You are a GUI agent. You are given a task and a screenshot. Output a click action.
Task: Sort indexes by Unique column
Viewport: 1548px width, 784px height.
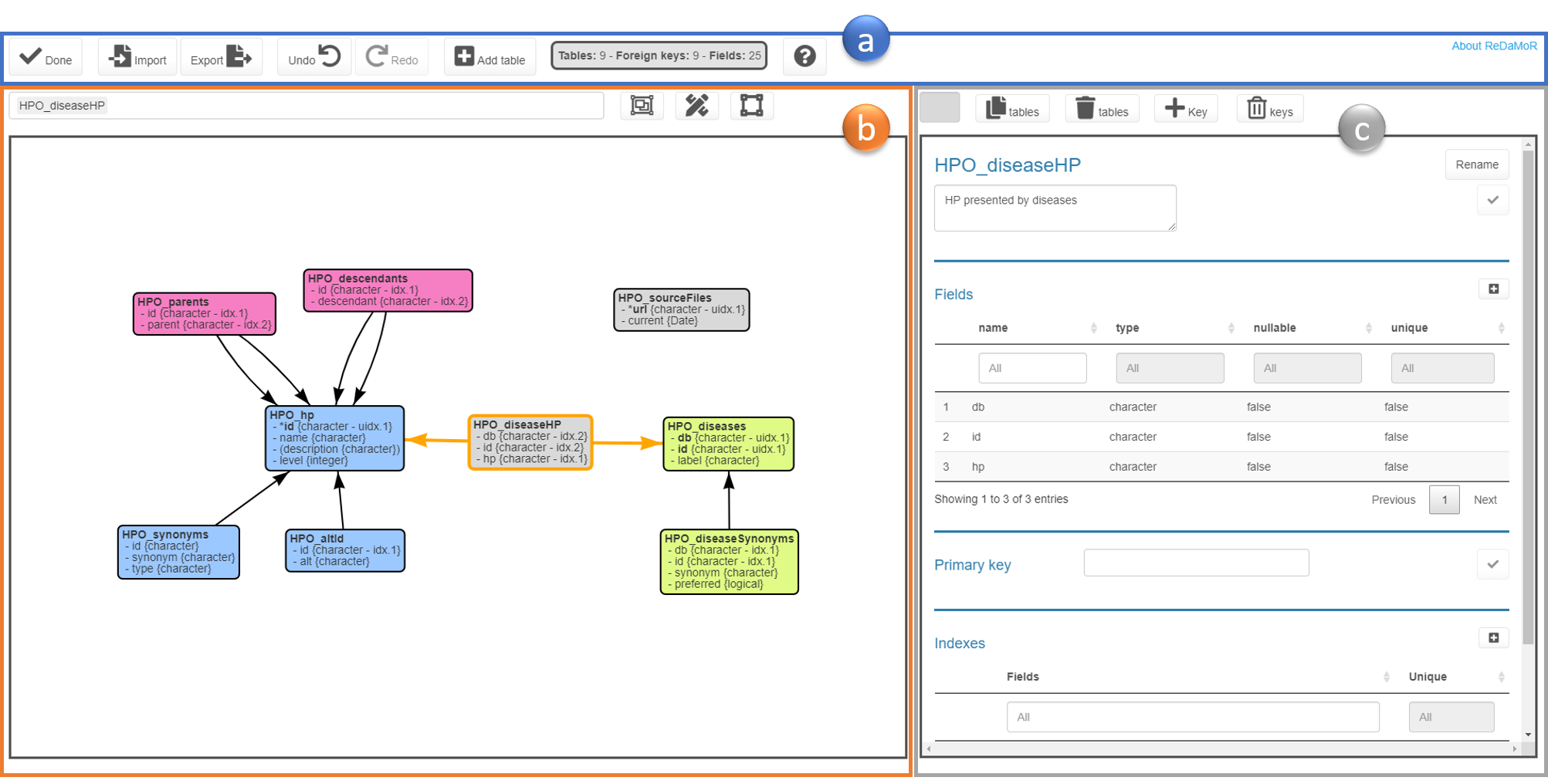point(1456,677)
